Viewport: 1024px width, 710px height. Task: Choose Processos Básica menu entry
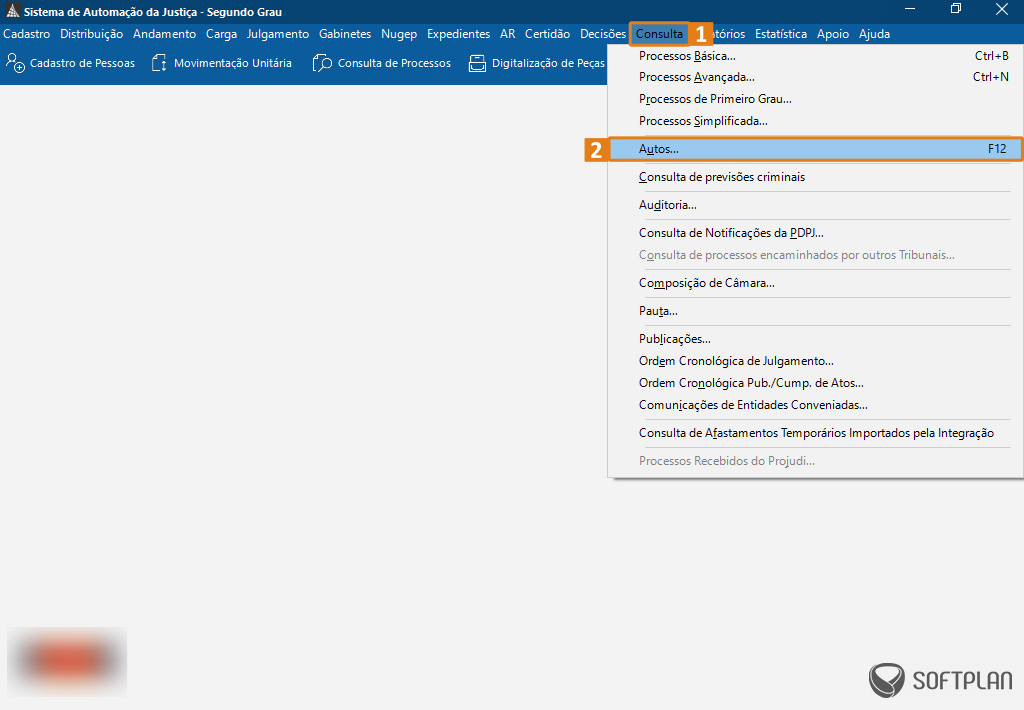(816, 56)
